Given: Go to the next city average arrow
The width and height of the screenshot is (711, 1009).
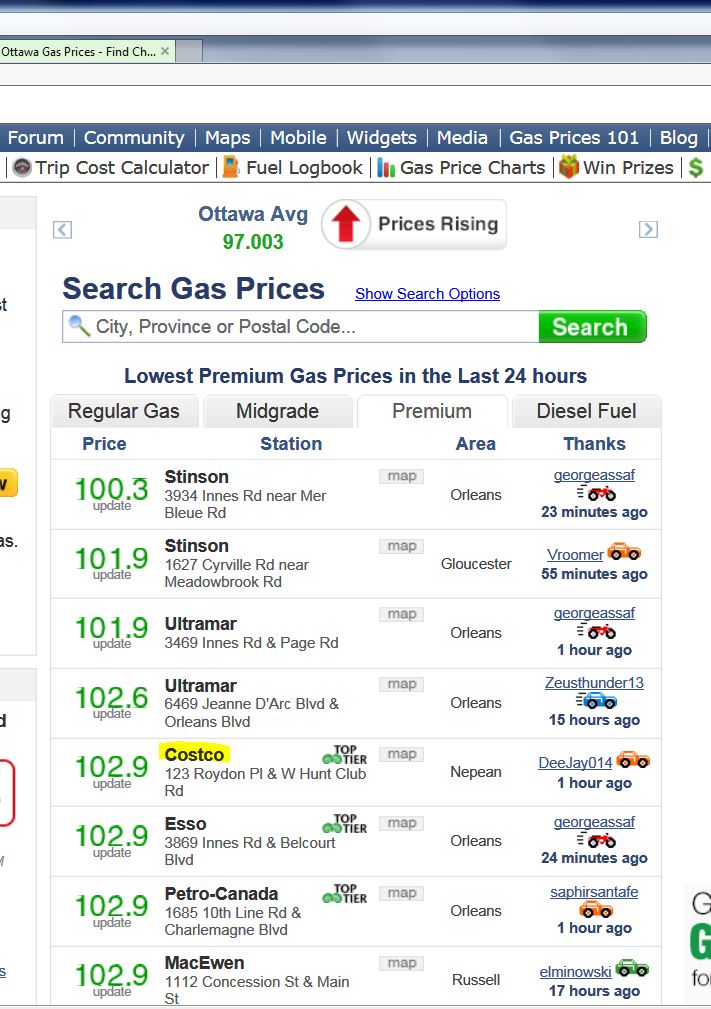Looking at the screenshot, I should click(x=648, y=230).
